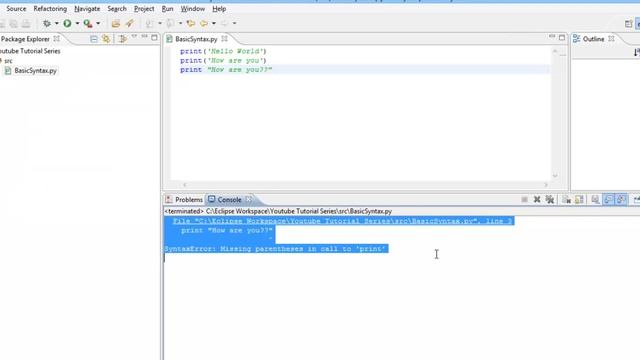Viewport: 640px width, 360px height.
Task: Click the Back navigation arrow icon
Action: 204,23
